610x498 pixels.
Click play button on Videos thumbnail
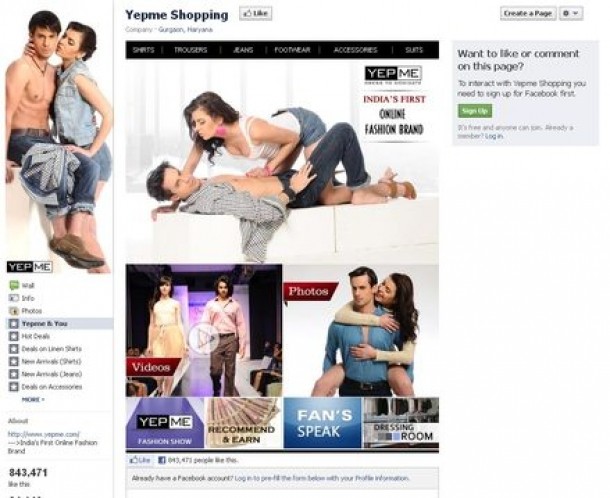tap(203, 339)
